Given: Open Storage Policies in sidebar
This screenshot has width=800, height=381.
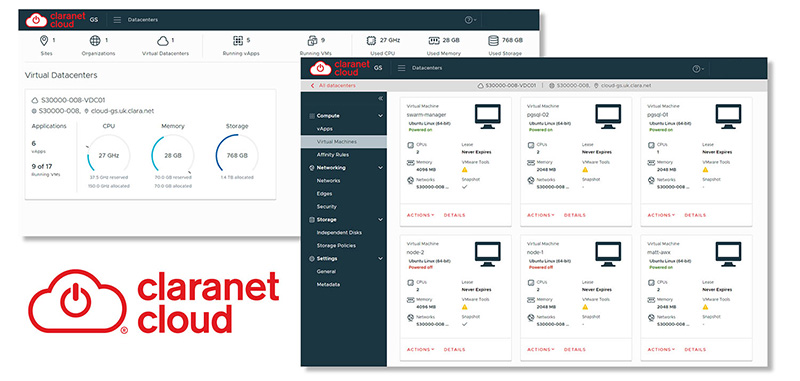Looking at the screenshot, I should pos(336,245).
